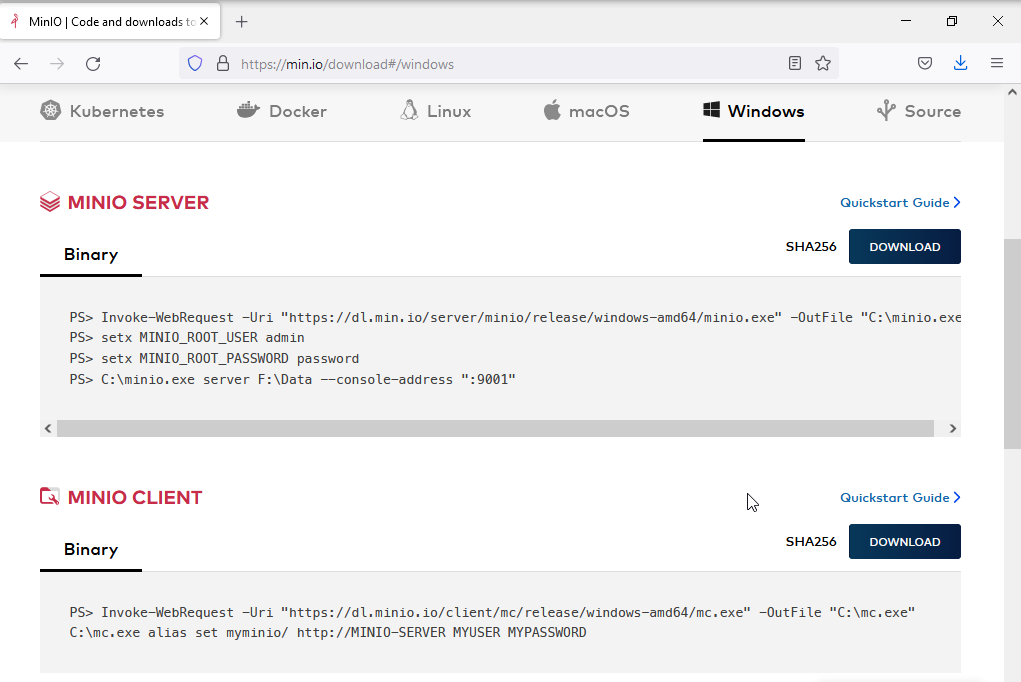Select the macOS platform tab
This screenshot has width=1021, height=682.
point(586,111)
